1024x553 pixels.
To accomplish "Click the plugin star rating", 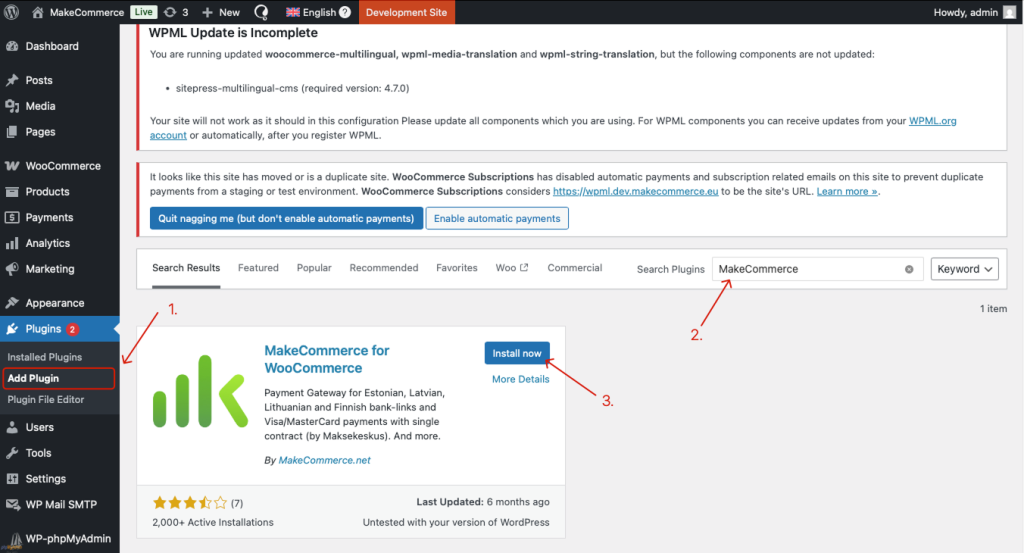I will point(189,503).
